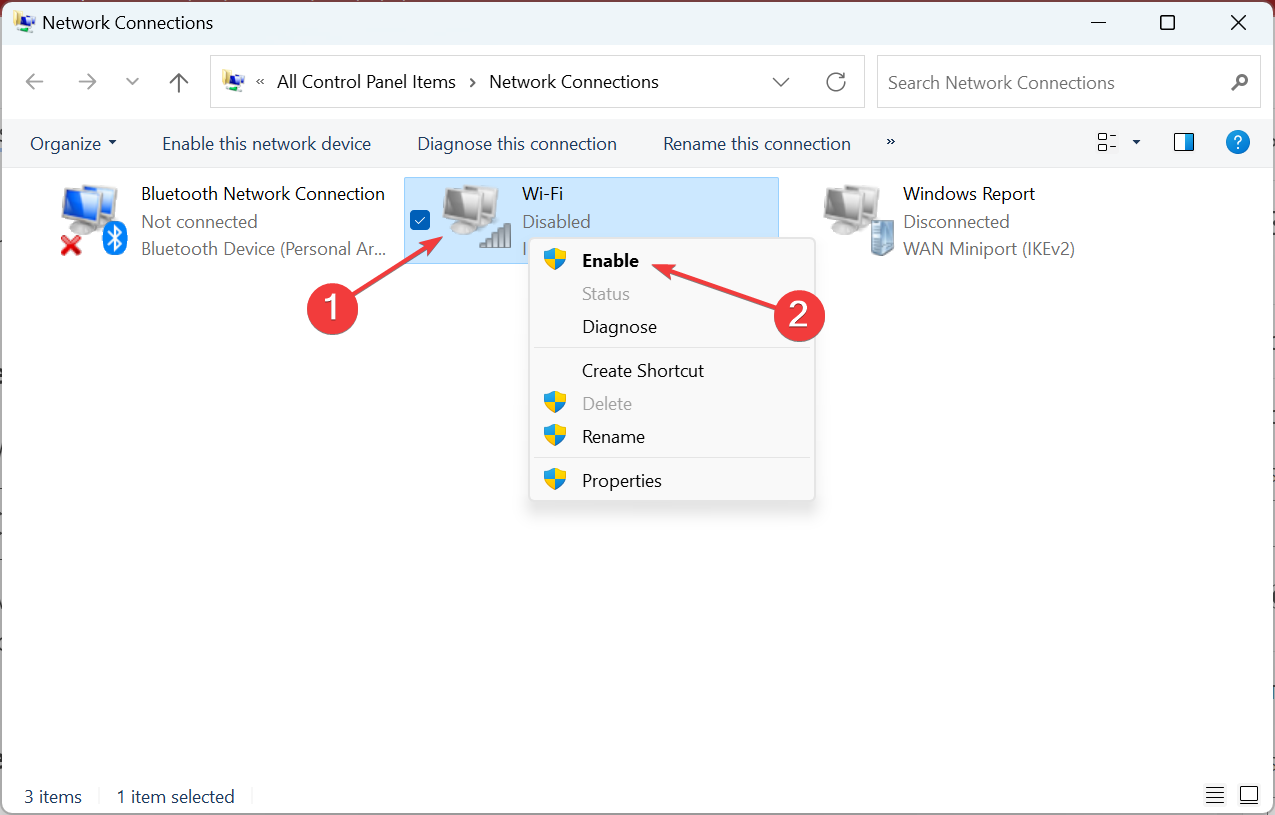Toggle the preview pane
The image size is (1275, 815).
click(1184, 143)
